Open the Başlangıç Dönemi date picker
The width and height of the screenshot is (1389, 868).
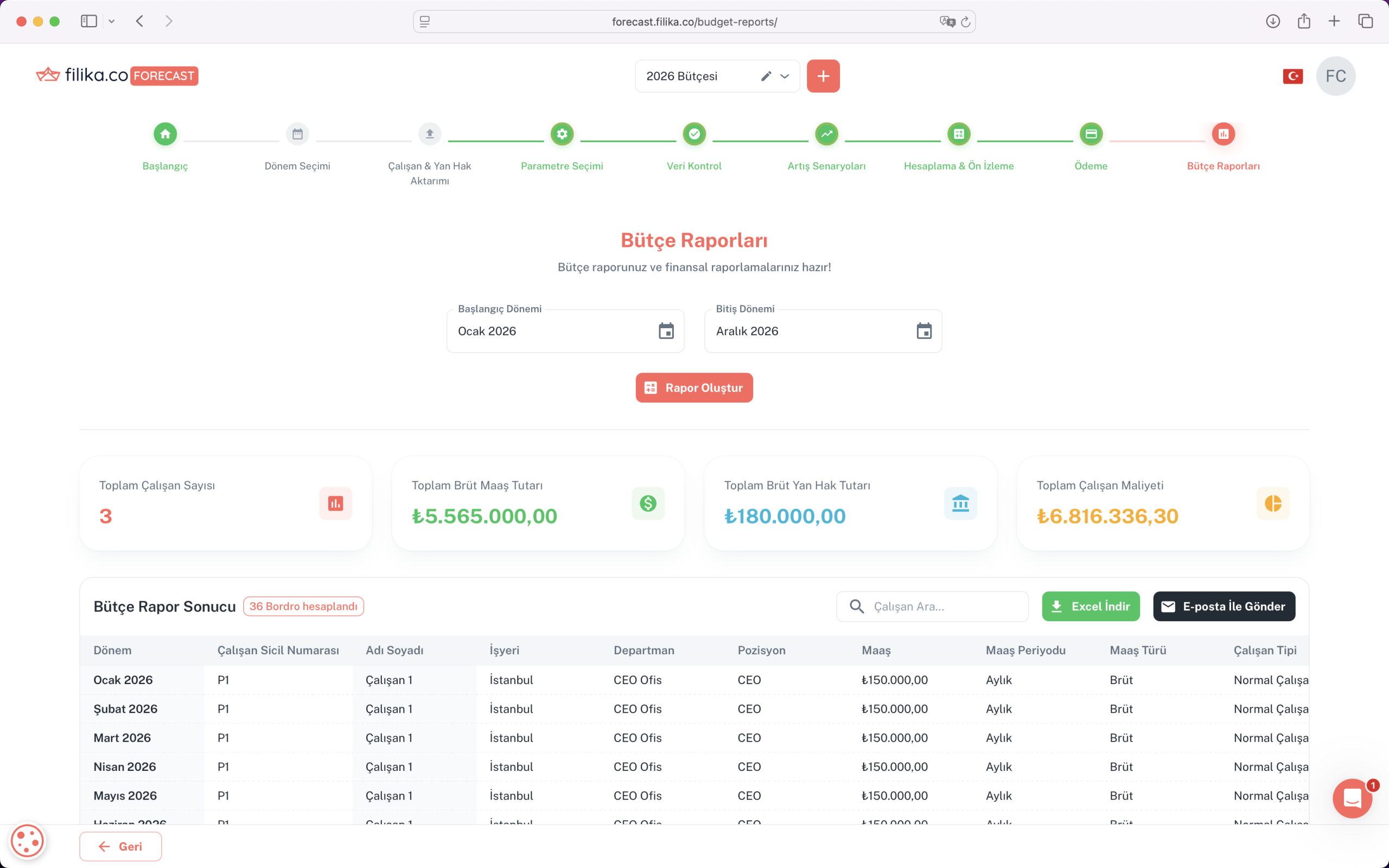666,331
